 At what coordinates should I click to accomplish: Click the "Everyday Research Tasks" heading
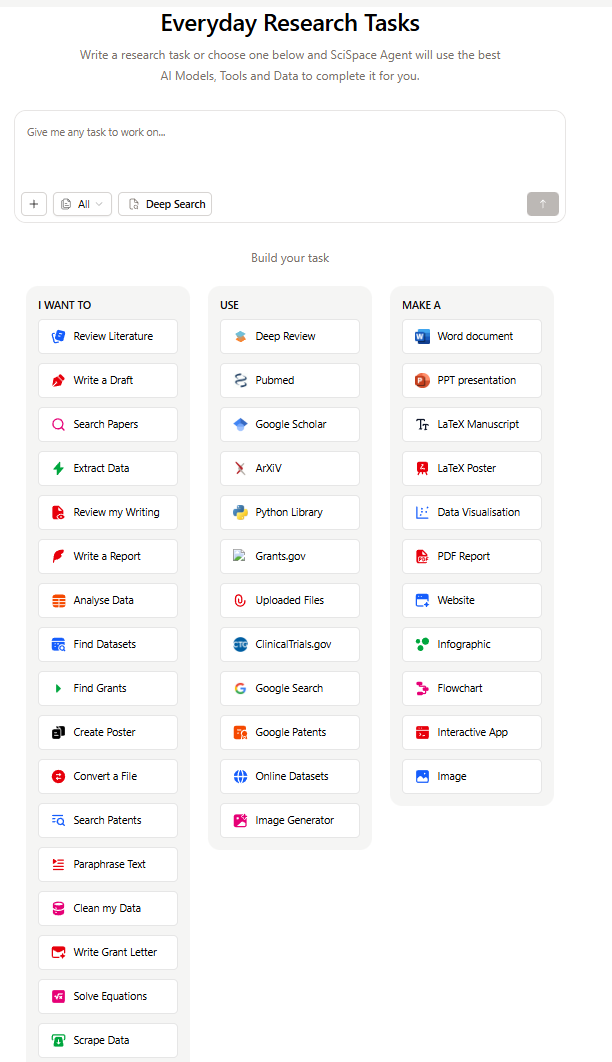(290, 23)
